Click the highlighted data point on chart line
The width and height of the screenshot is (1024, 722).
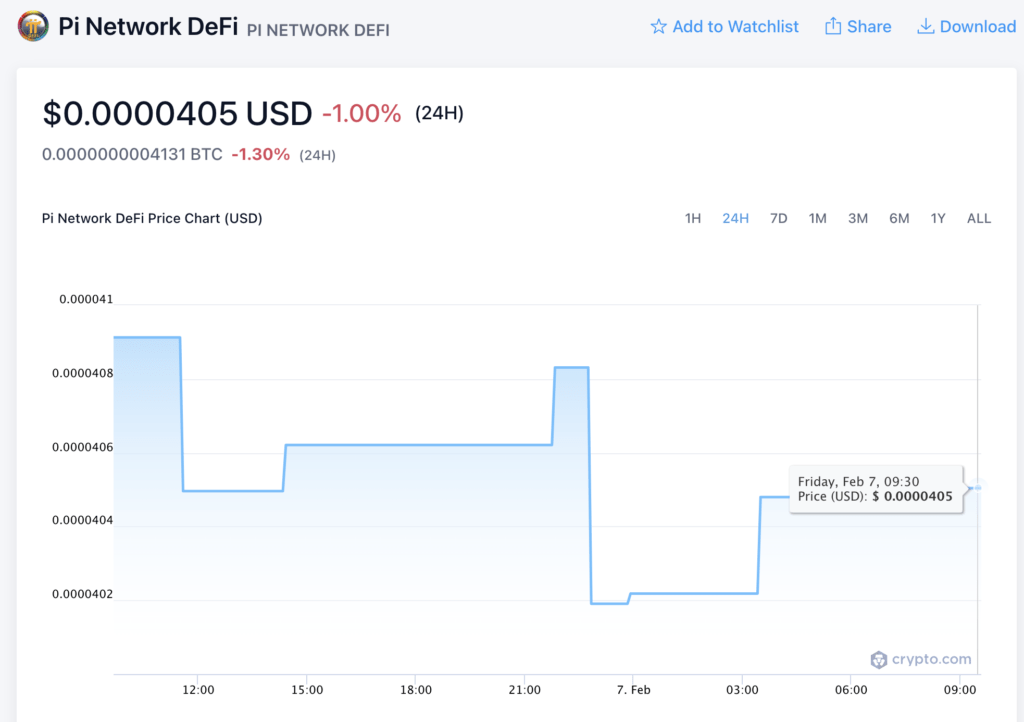tap(978, 487)
